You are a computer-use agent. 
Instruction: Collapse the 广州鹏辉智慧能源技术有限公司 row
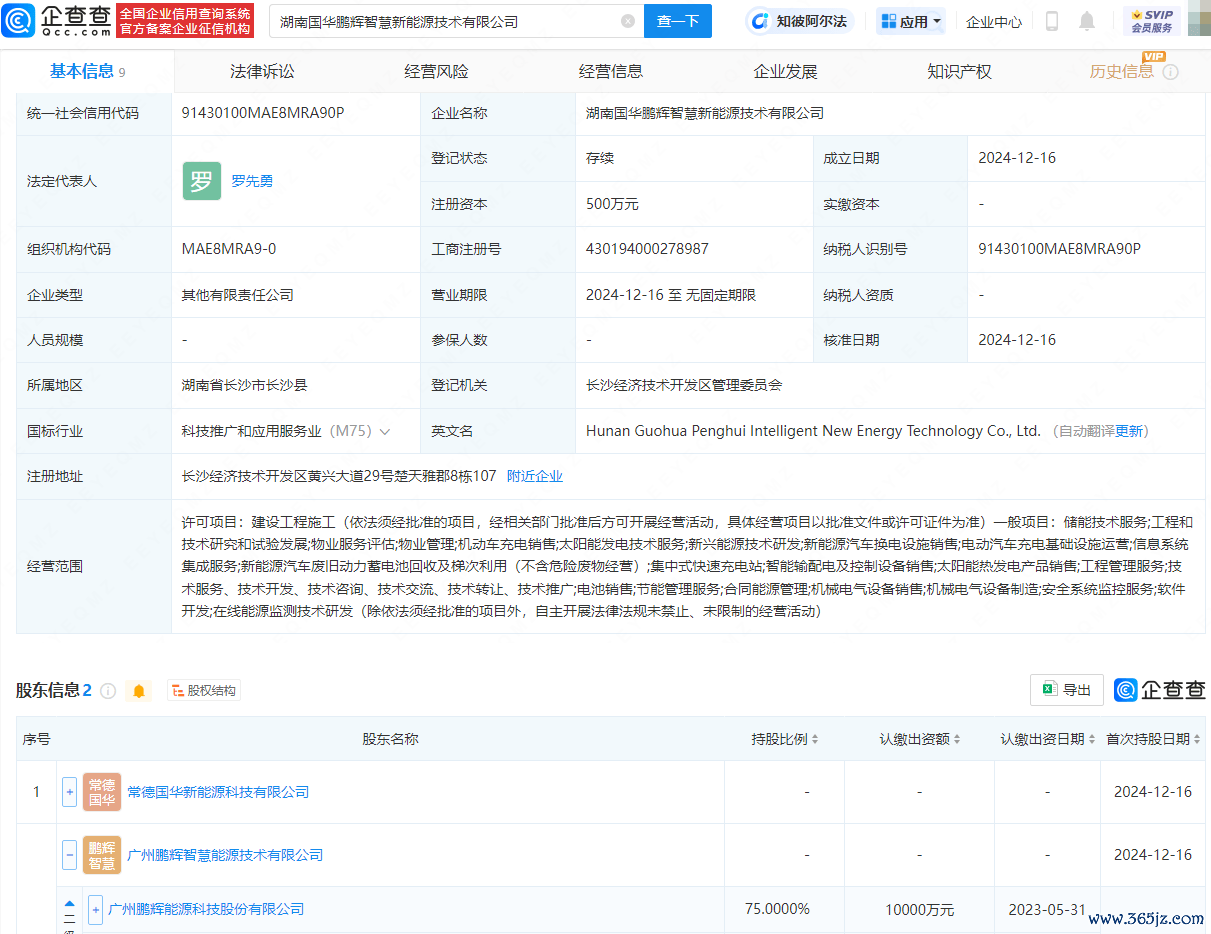69,855
